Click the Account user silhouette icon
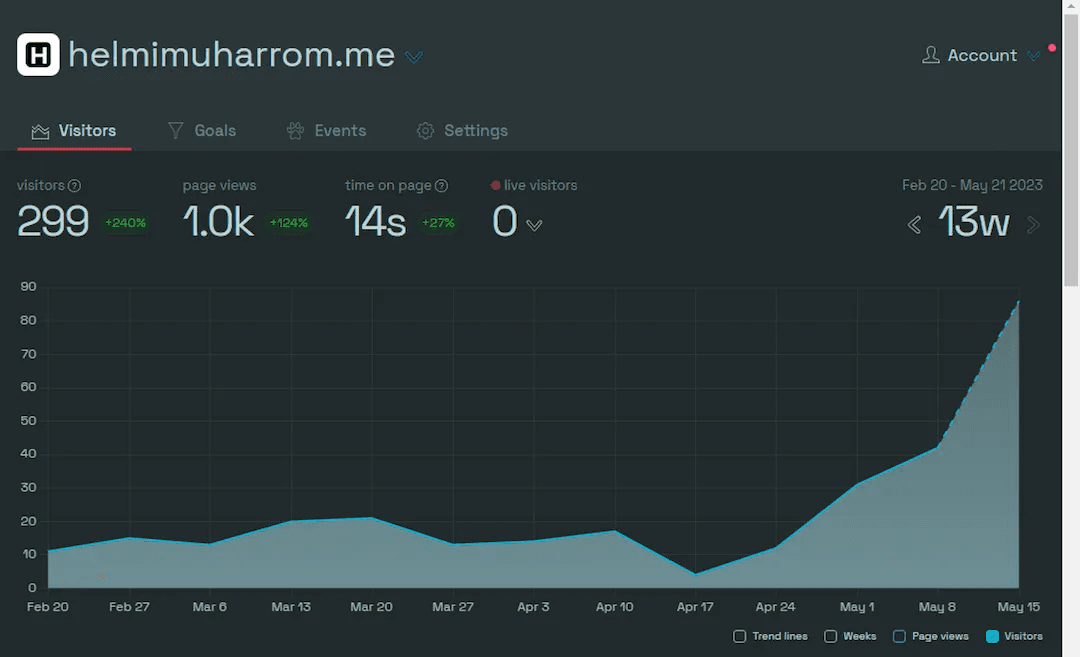This screenshot has height=657, width=1080. (x=931, y=55)
